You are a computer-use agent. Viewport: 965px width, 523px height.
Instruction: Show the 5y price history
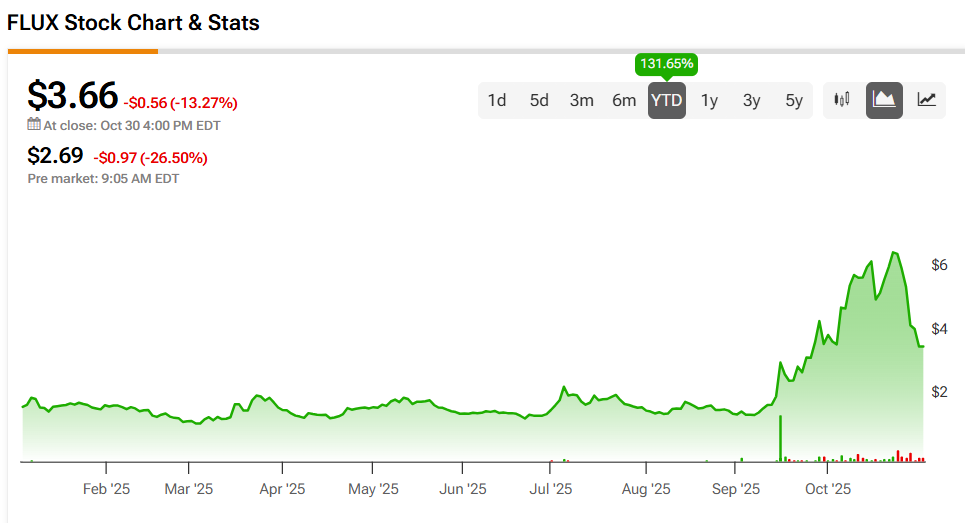coord(794,100)
